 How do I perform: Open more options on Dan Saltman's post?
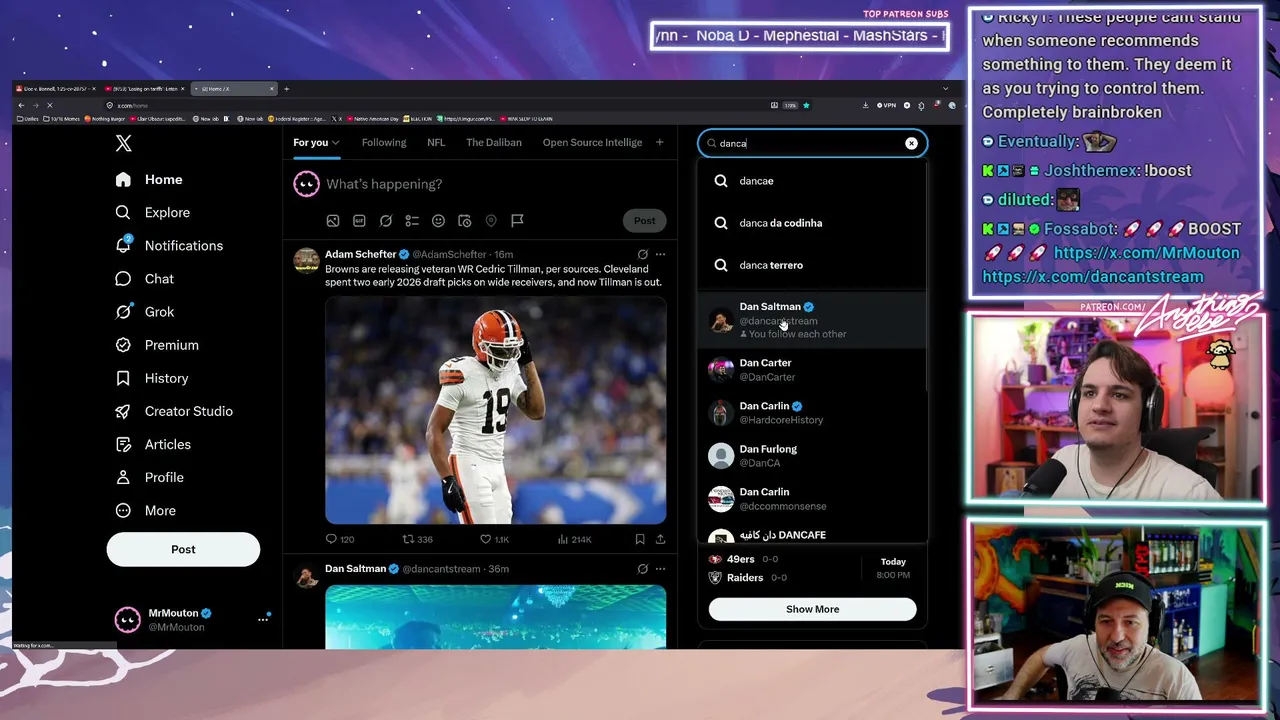pos(660,569)
